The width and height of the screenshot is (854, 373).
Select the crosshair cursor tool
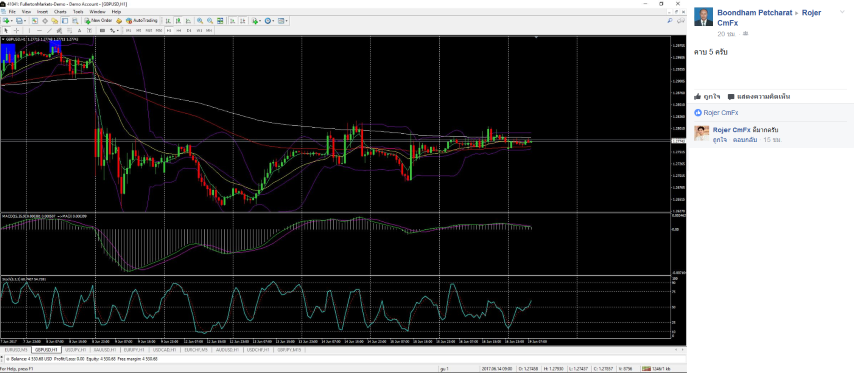tap(16, 30)
